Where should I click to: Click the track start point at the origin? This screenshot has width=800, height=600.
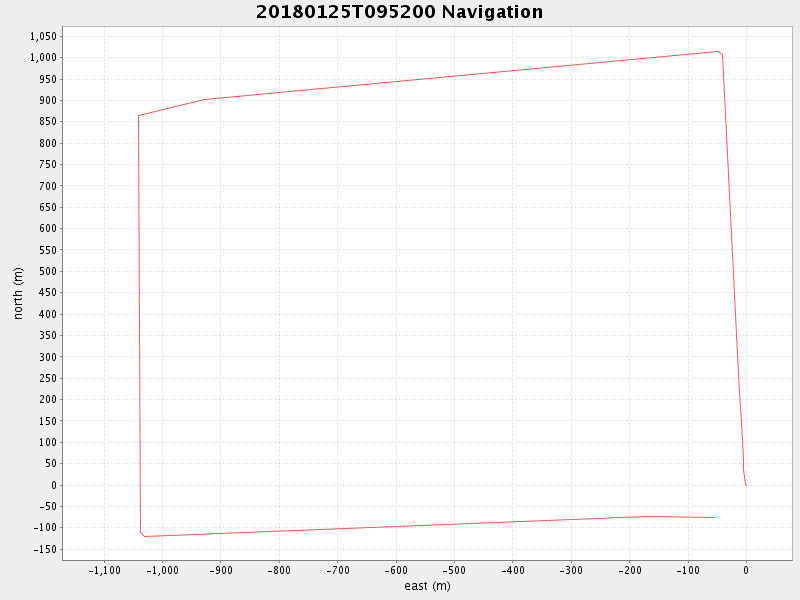pos(745,485)
